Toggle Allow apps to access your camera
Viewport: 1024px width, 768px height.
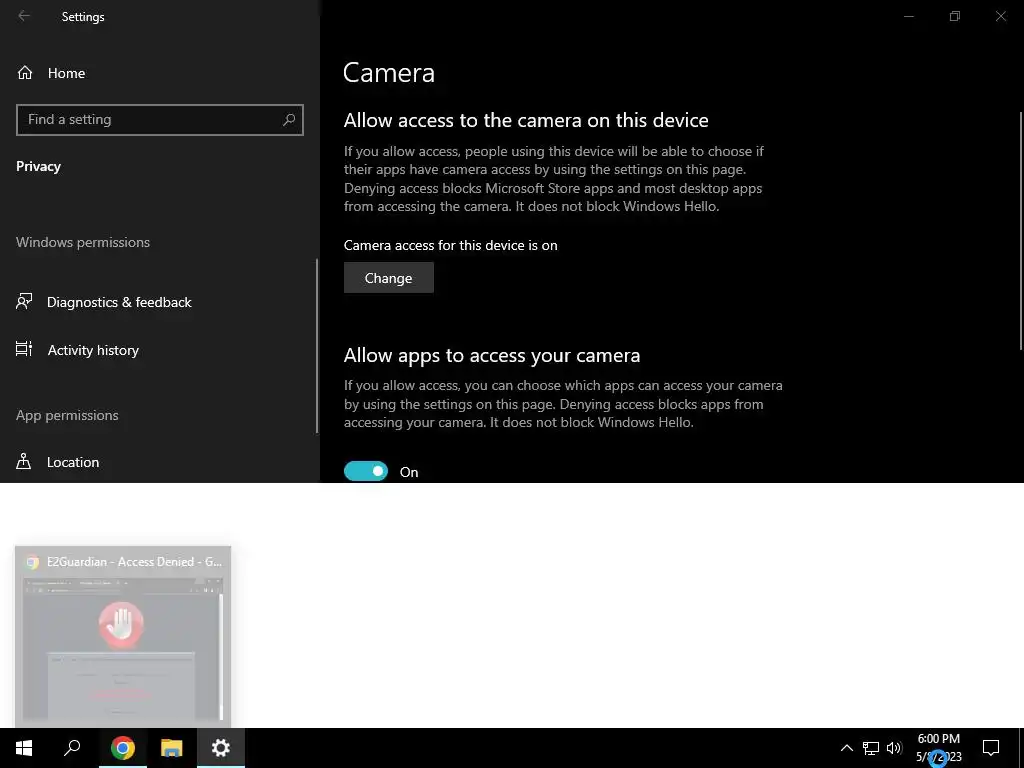point(366,471)
